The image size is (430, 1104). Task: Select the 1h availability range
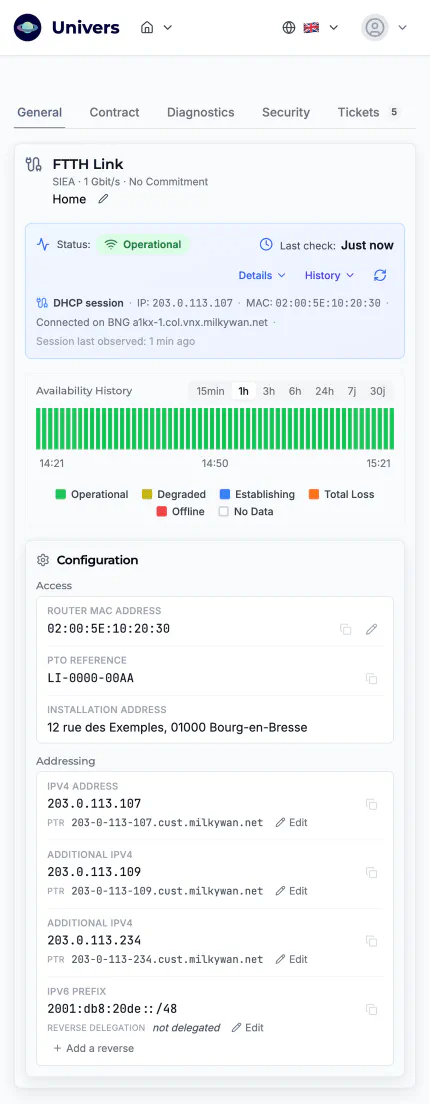(x=244, y=391)
